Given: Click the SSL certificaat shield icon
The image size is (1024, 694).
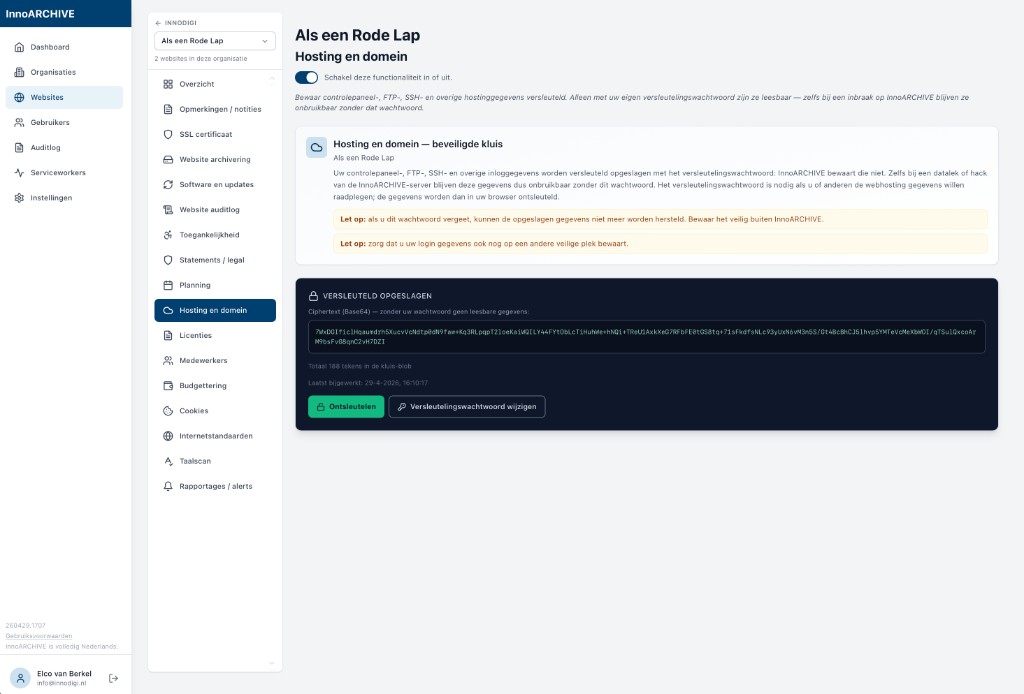Looking at the screenshot, I should [169, 134].
